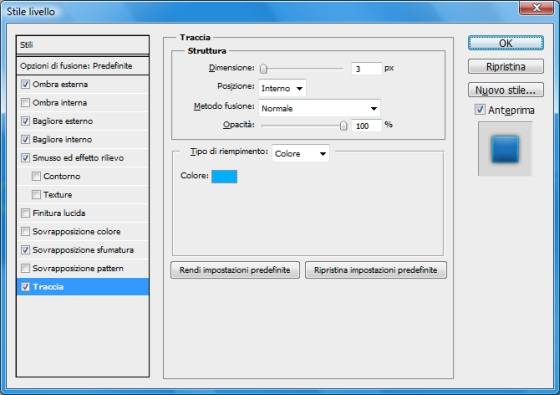Select the Finitura lucida row label
The height and width of the screenshot is (395, 560).
(x=59, y=213)
